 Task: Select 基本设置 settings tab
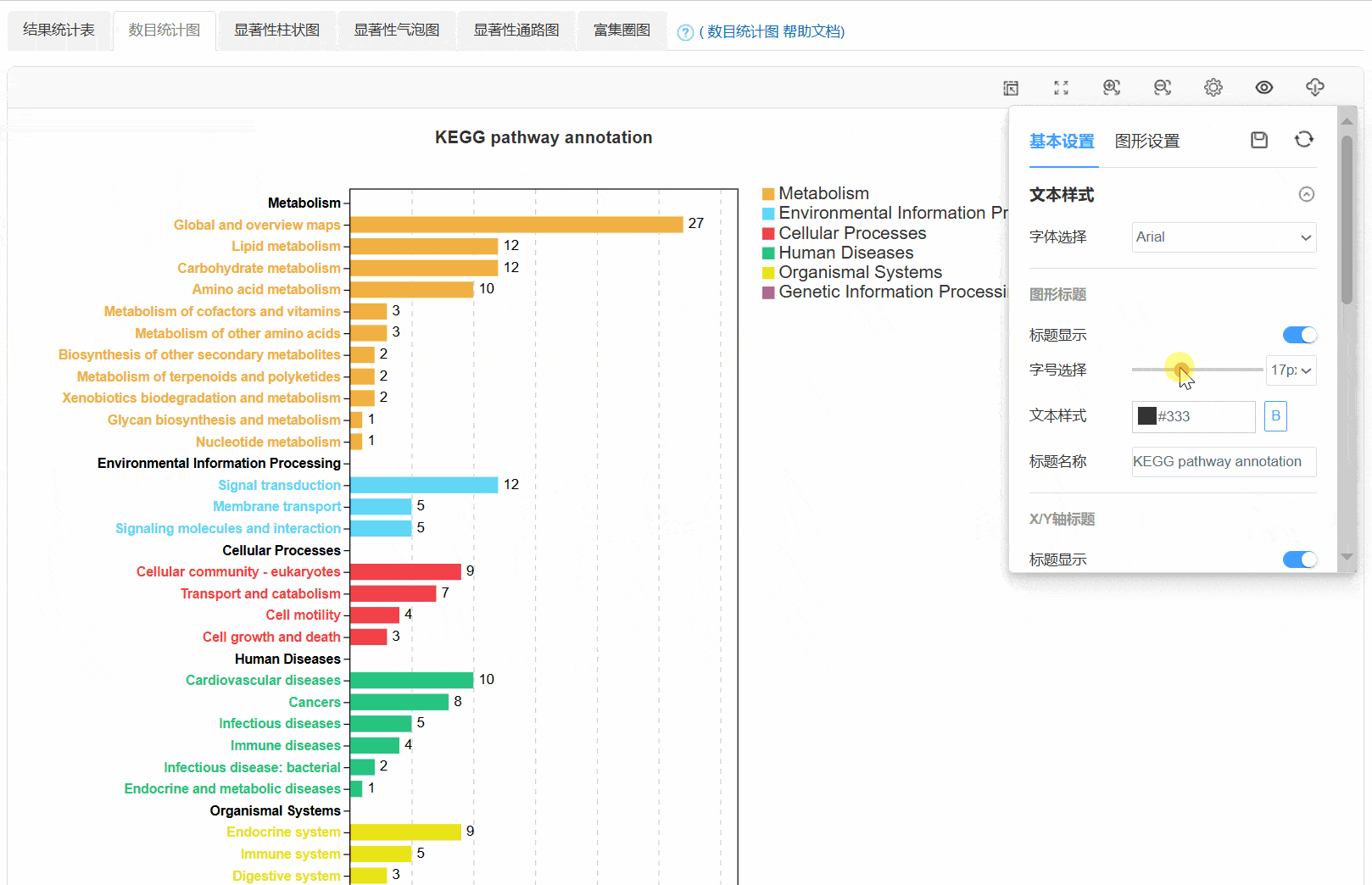1062,142
